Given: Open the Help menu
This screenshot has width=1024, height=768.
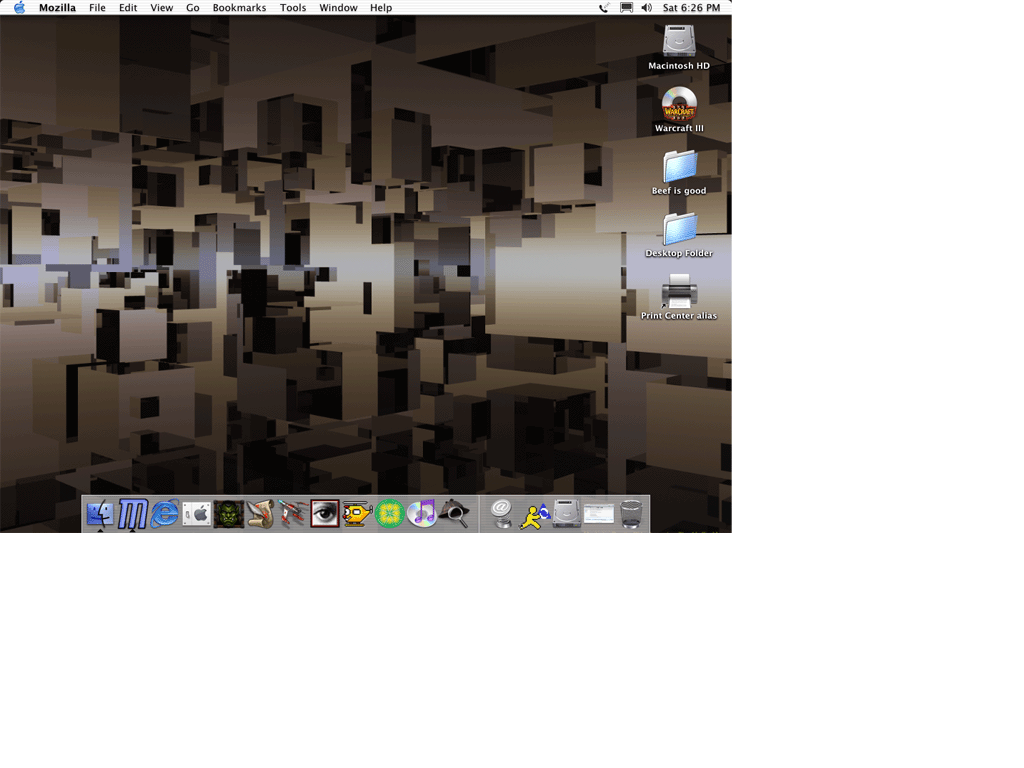Looking at the screenshot, I should 381,8.
